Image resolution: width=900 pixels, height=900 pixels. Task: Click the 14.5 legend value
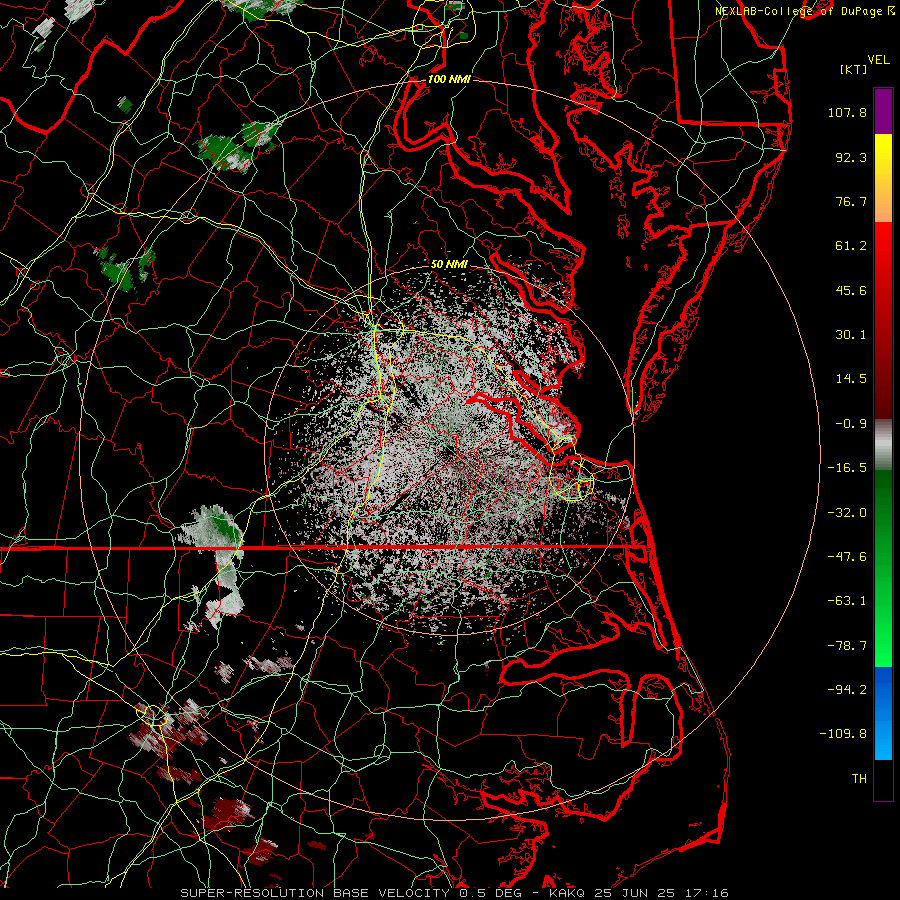(851, 379)
